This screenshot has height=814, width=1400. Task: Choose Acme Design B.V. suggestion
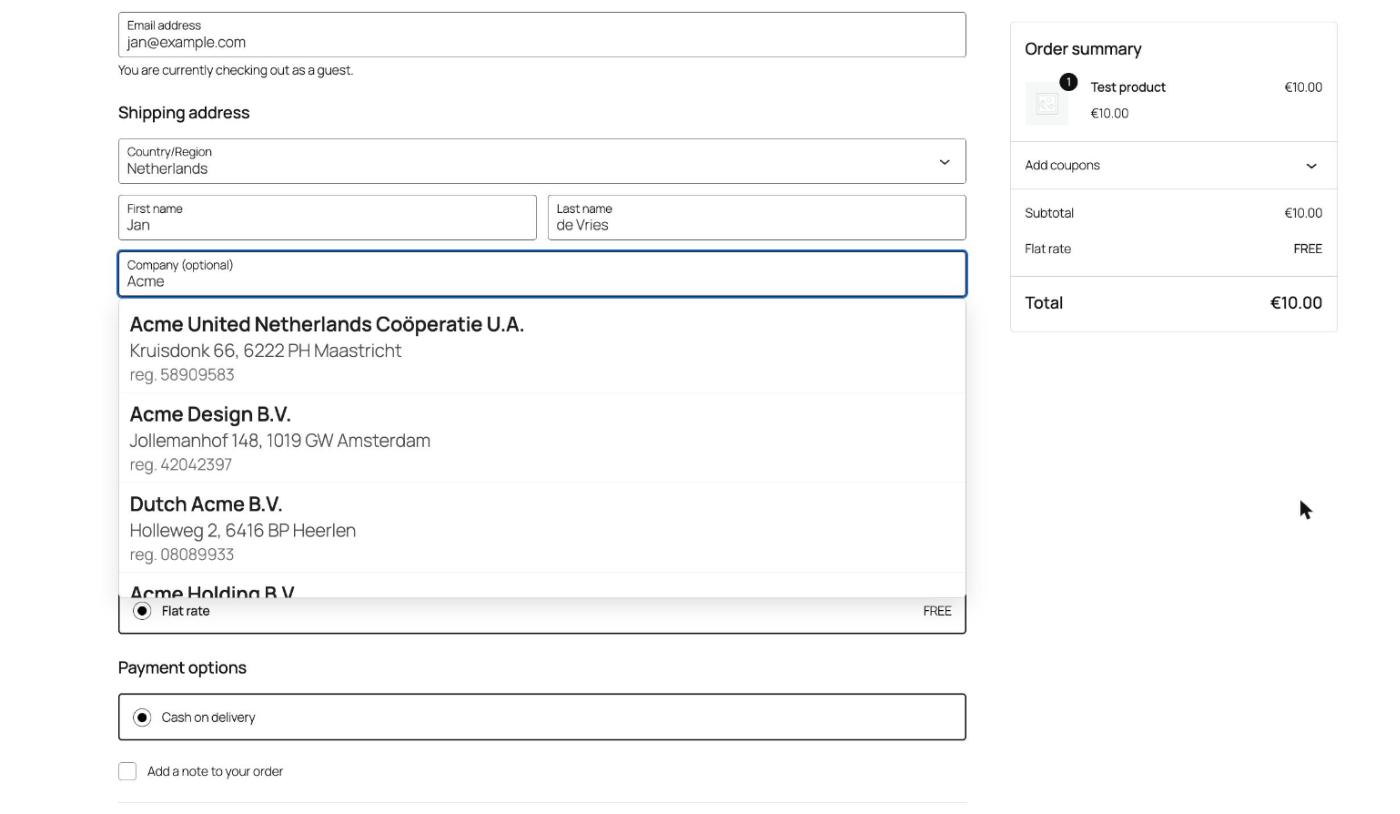tap(542, 438)
